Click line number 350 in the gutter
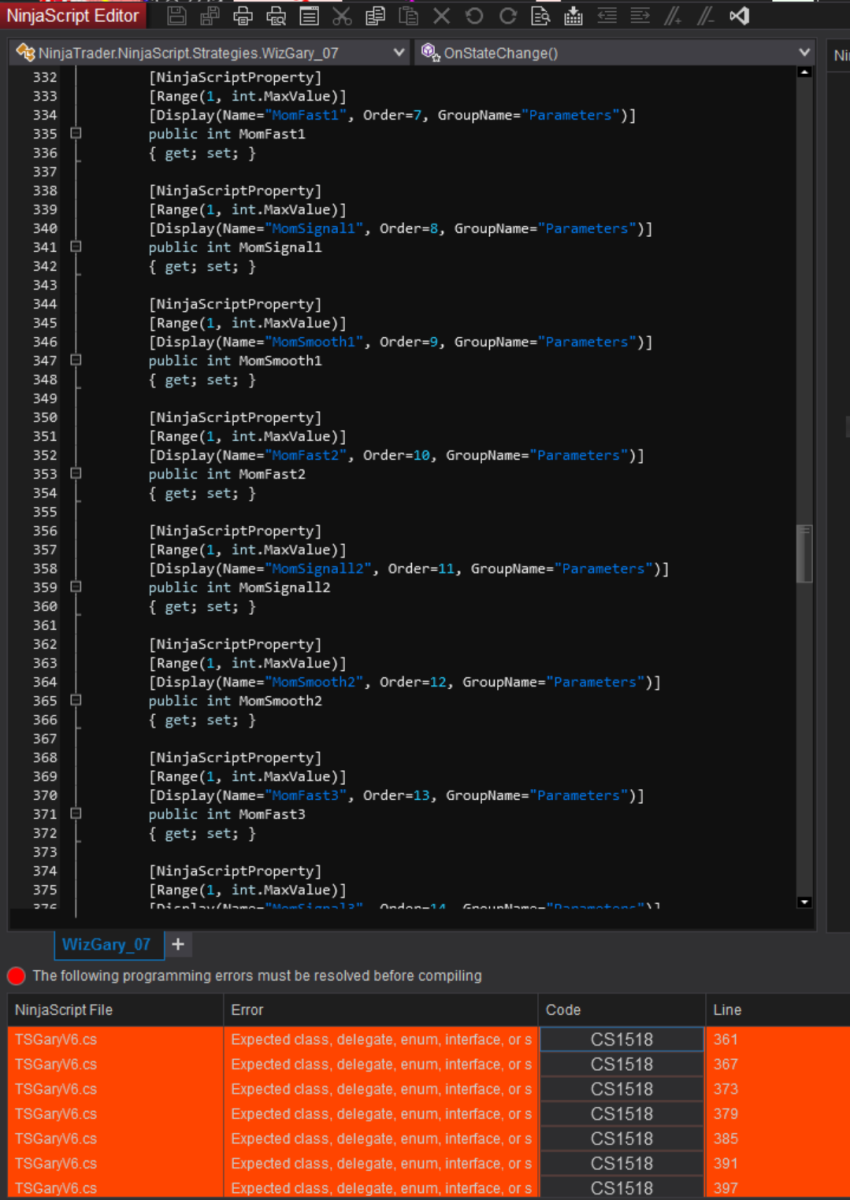 44,417
